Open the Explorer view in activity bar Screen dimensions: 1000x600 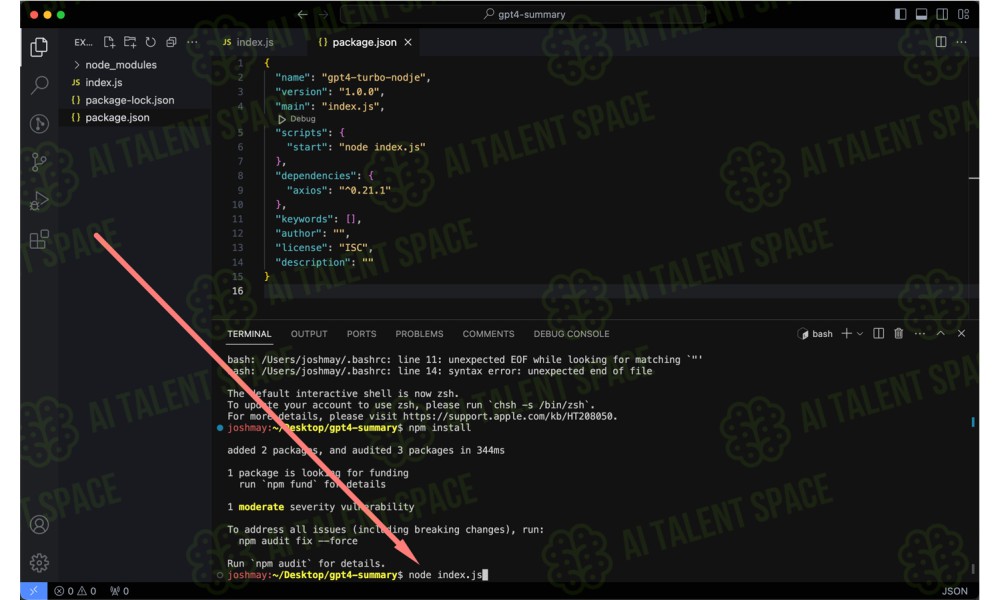pos(39,47)
